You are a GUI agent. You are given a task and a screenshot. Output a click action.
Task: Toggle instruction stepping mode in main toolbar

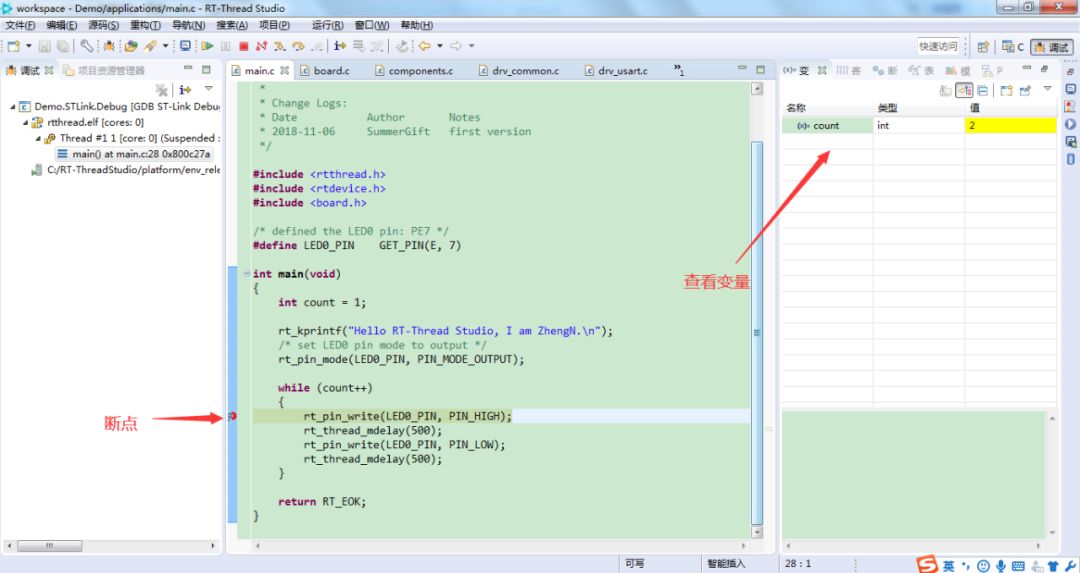click(x=340, y=46)
